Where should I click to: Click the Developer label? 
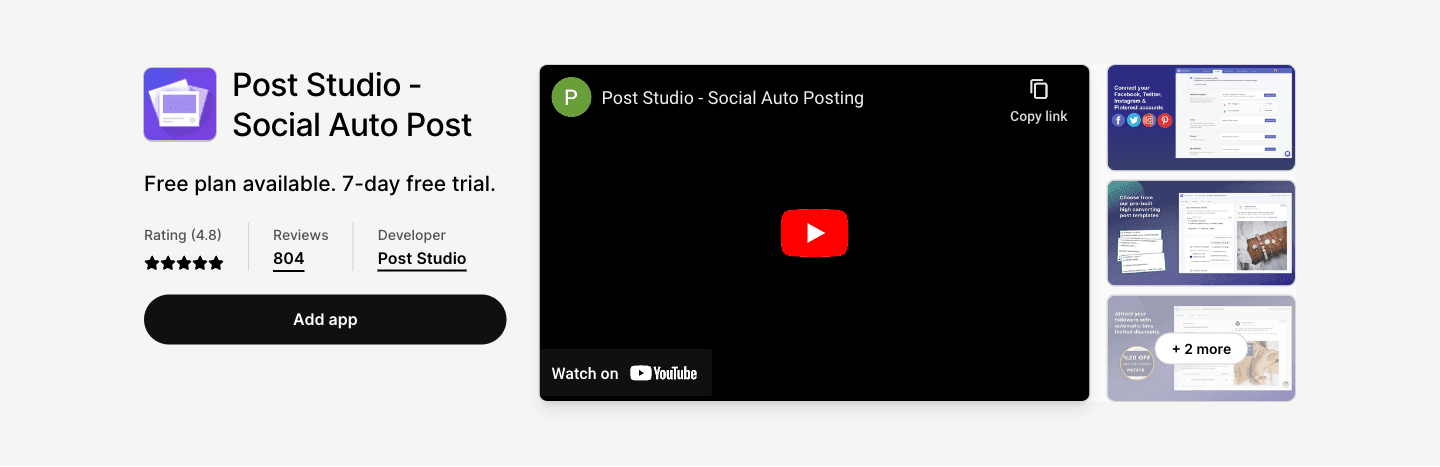[x=412, y=235]
